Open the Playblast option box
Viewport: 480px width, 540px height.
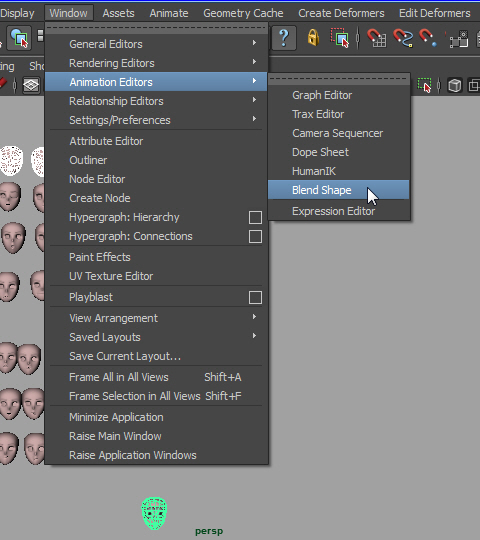pyautogui.click(x=255, y=298)
